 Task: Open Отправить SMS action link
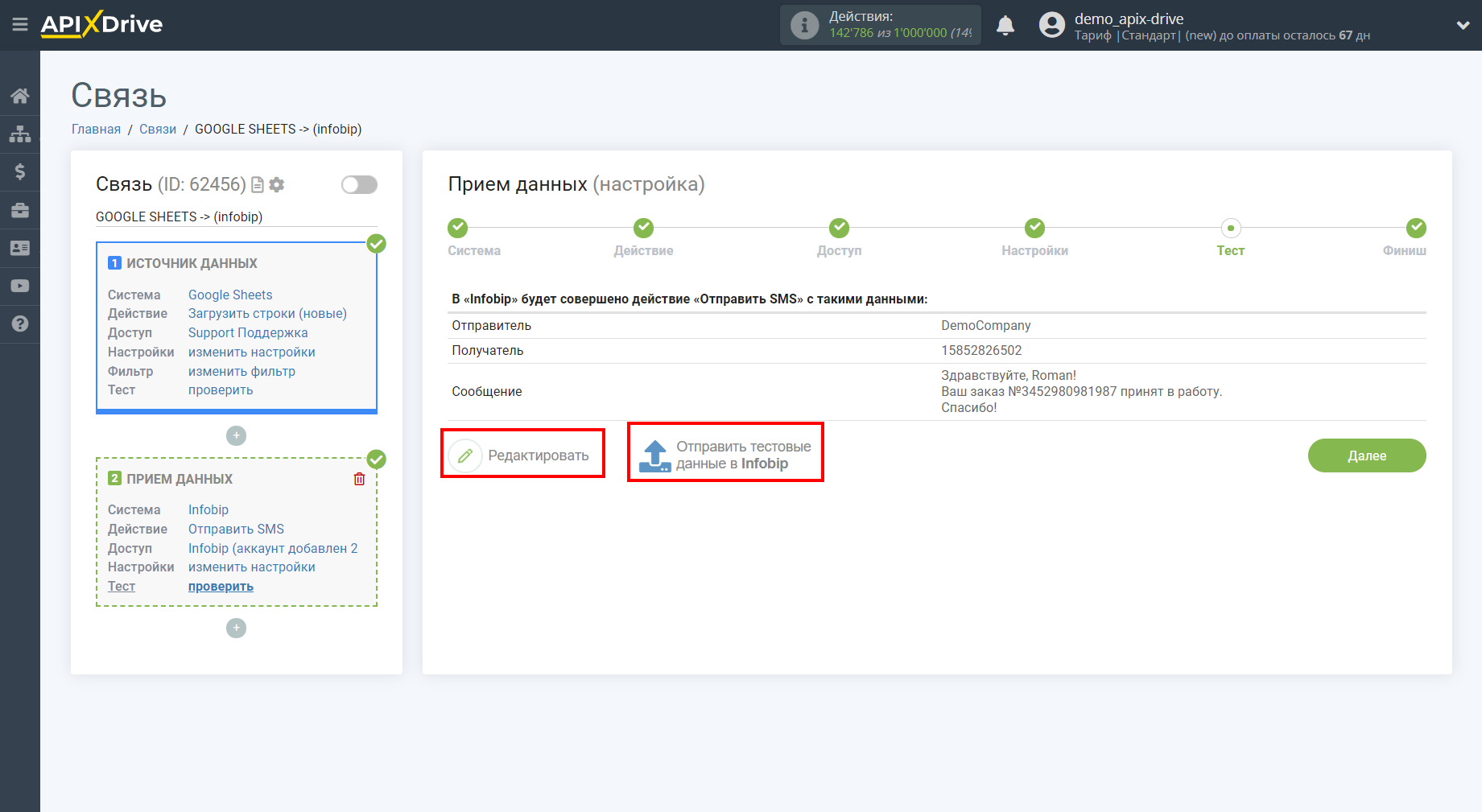[236, 529]
